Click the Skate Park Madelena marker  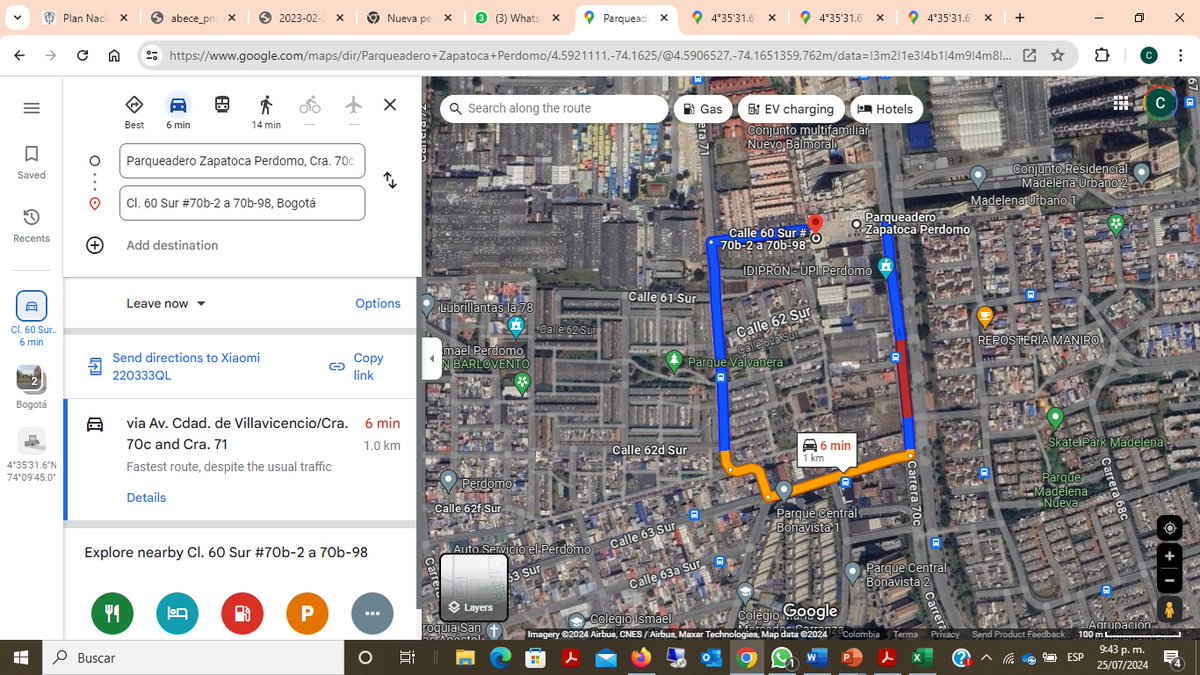tap(1054, 417)
